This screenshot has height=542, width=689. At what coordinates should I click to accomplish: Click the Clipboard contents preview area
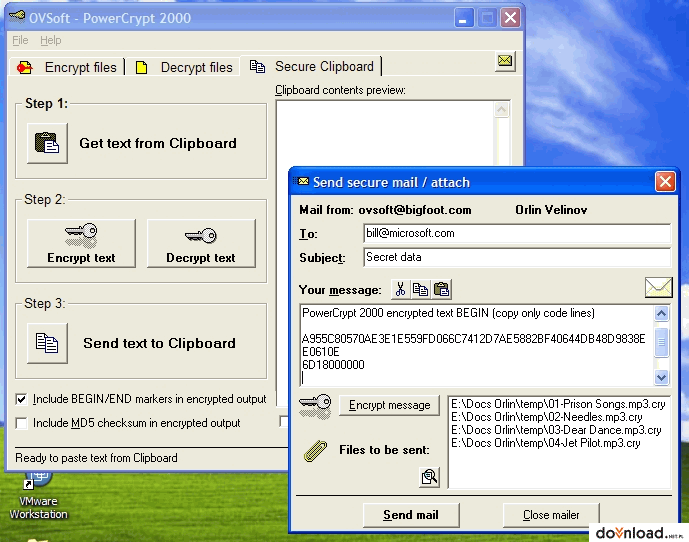point(386,134)
